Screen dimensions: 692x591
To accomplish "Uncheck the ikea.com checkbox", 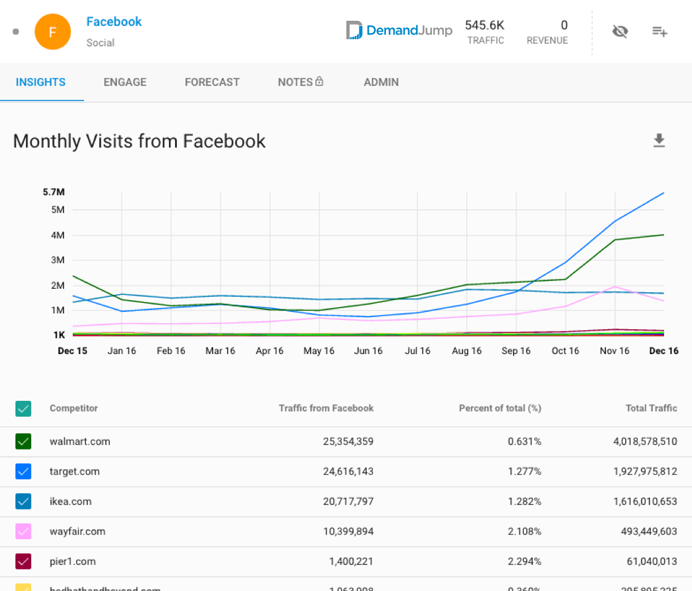I will click(23, 501).
